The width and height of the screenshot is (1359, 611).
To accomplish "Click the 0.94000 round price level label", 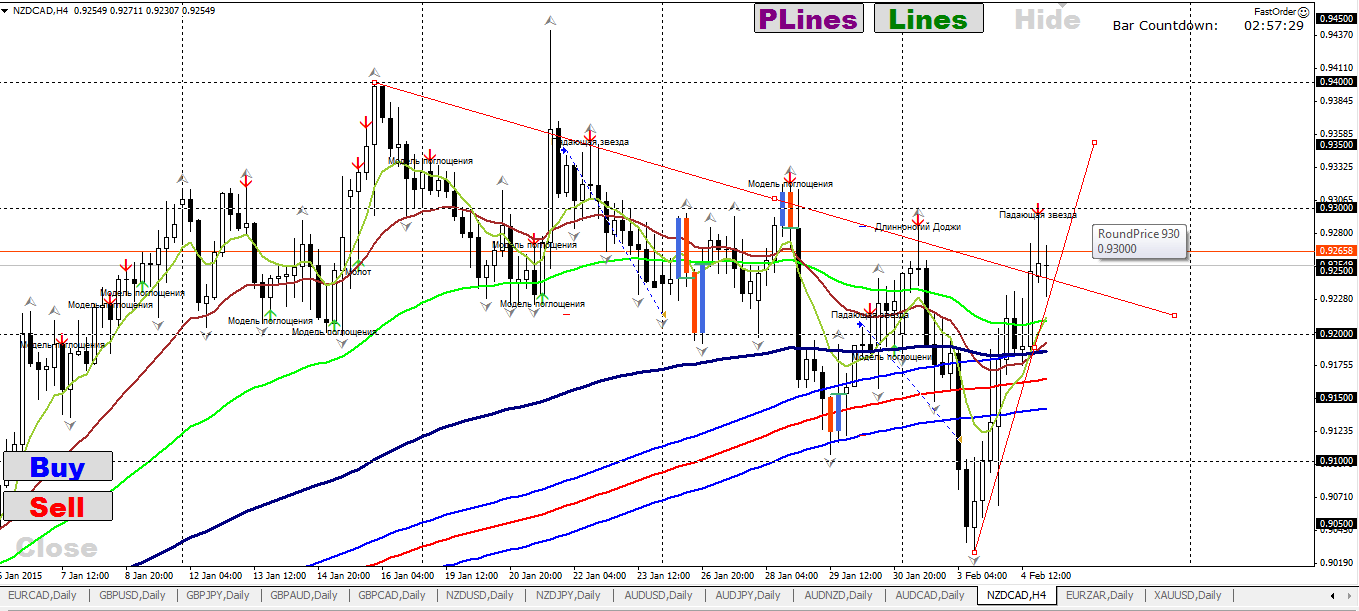I will click(1336, 82).
